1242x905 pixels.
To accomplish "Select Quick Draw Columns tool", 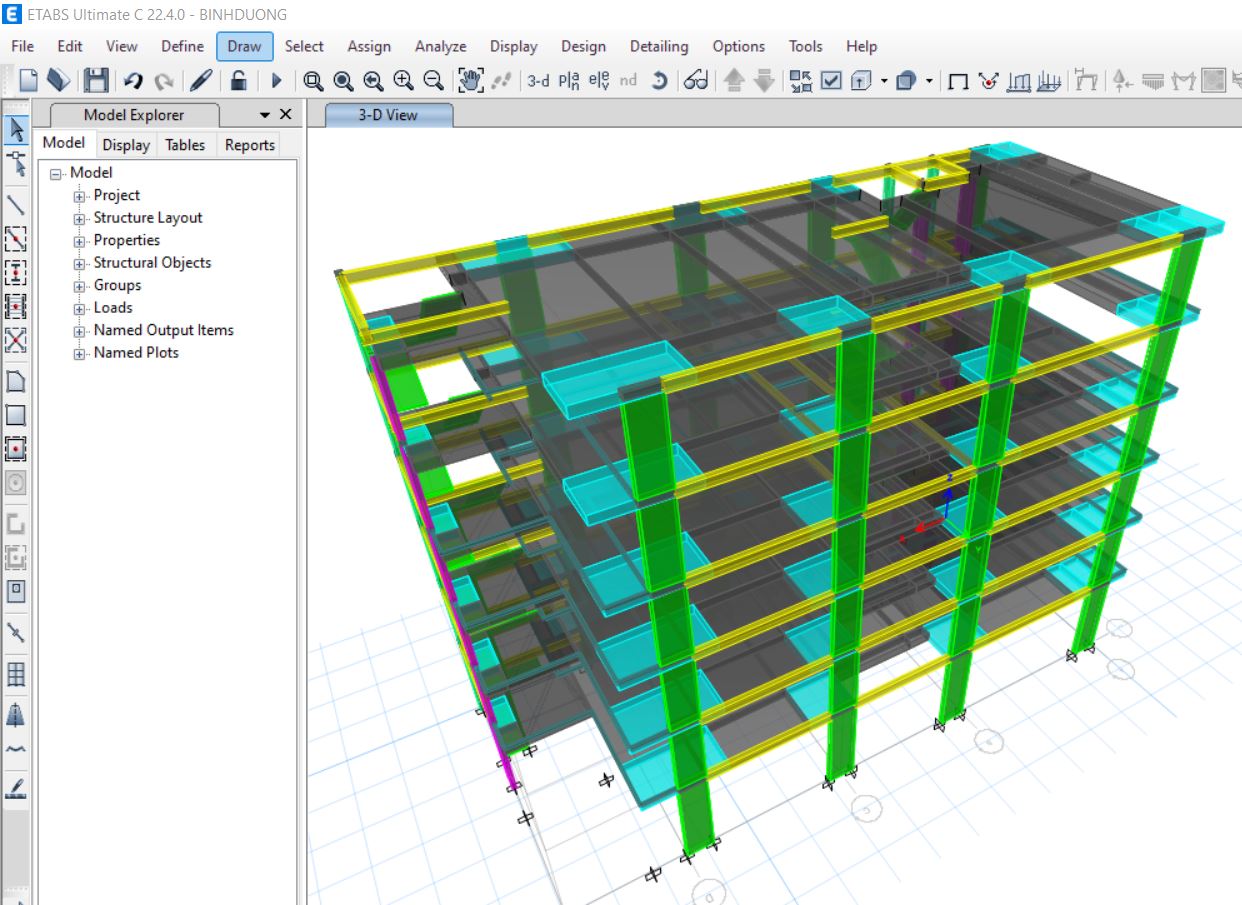I will 16,272.
